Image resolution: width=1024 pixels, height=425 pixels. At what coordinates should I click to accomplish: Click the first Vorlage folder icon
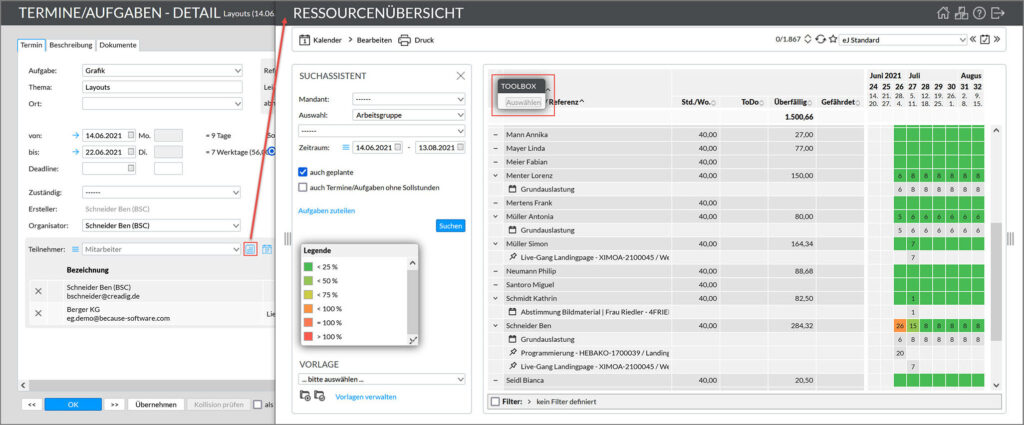pos(305,396)
